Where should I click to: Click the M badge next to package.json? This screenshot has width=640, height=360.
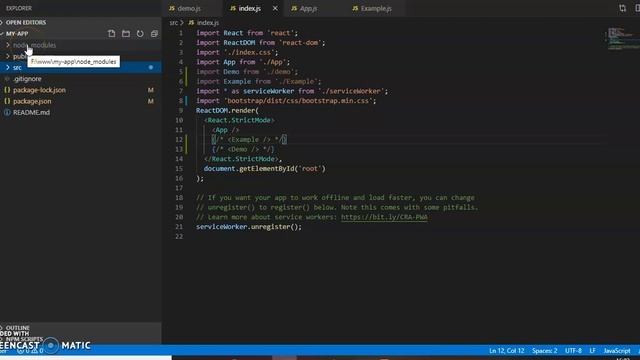tap(151, 101)
